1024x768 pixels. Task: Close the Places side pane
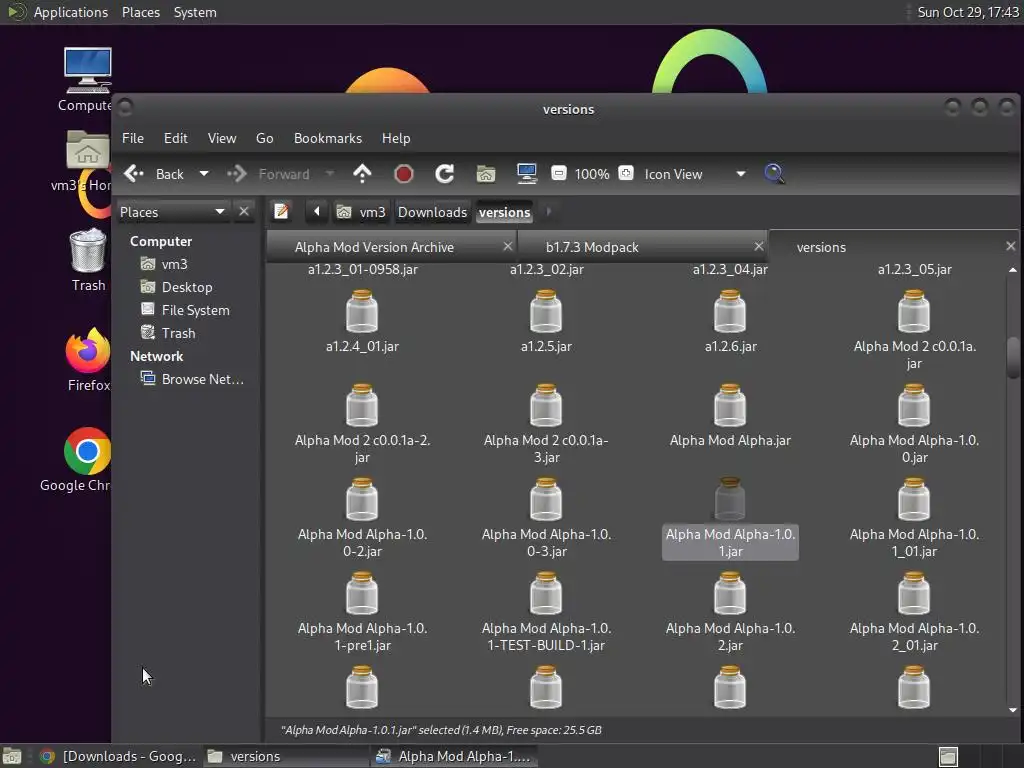click(244, 212)
